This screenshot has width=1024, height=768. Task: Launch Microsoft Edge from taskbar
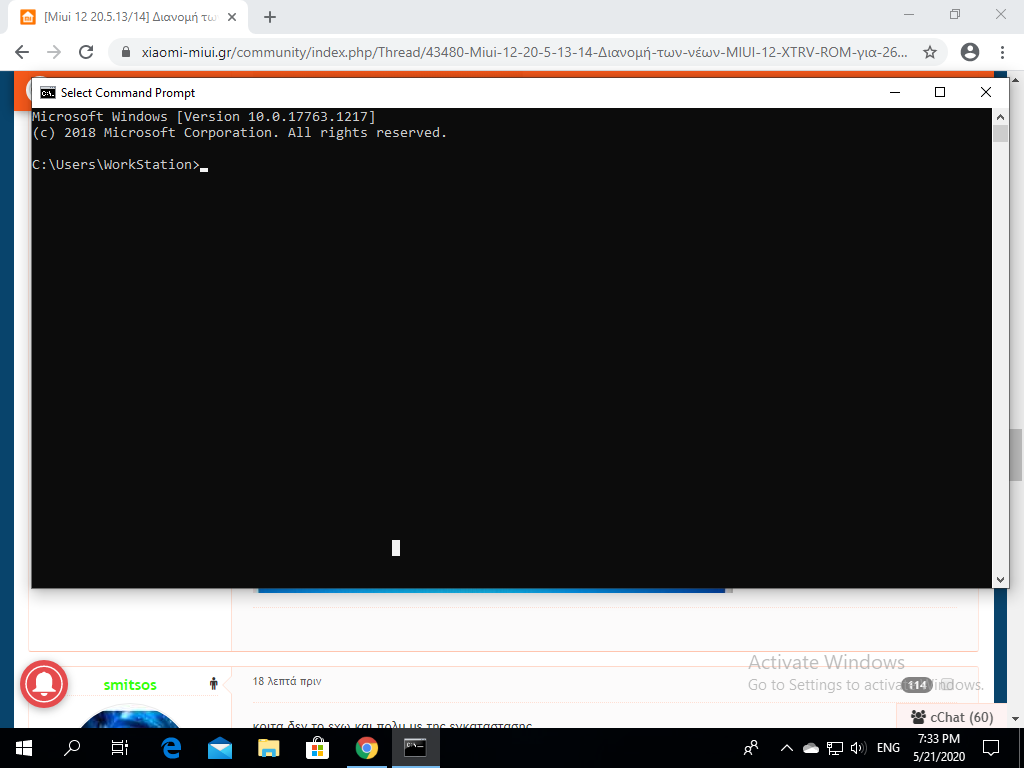pyautogui.click(x=171, y=748)
